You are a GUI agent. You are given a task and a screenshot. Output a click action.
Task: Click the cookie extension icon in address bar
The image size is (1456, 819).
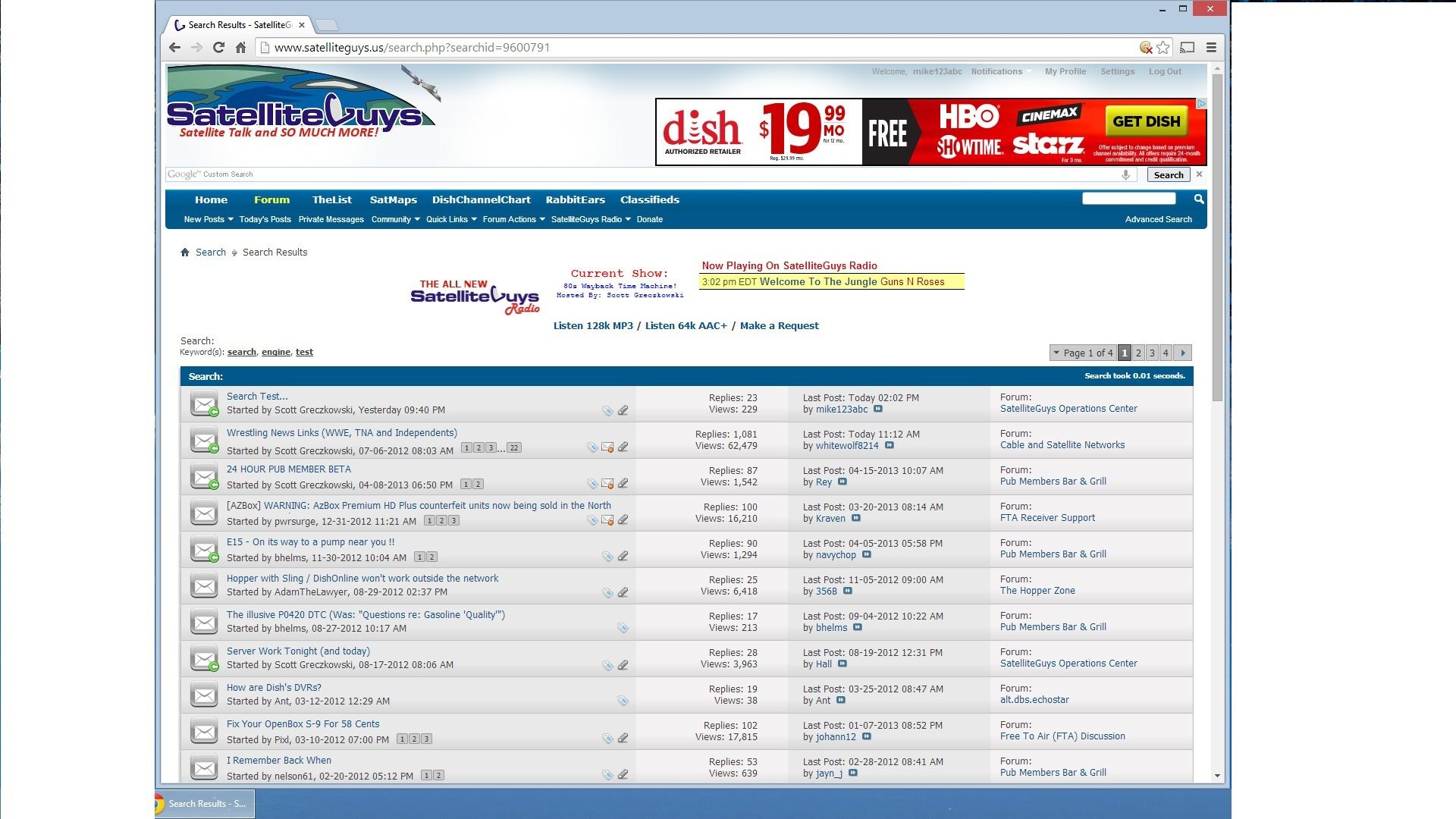click(x=1146, y=47)
